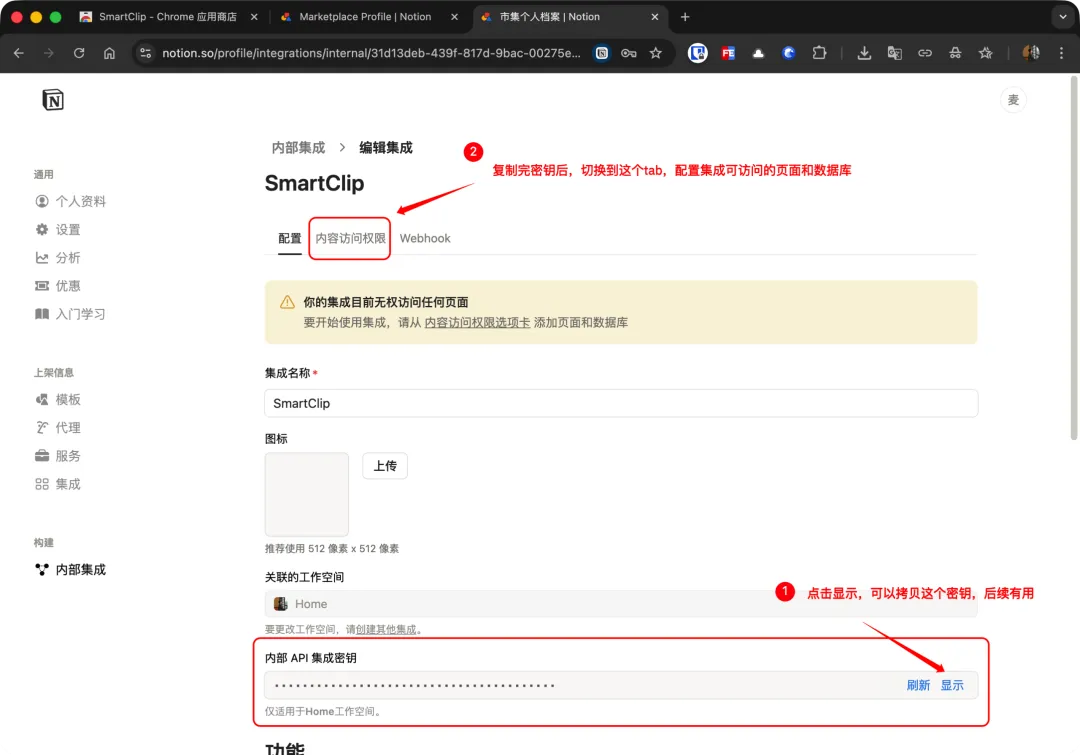The width and height of the screenshot is (1080, 755).
Task: Click the 麦 user avatar
Action: tap(1013, 100)
